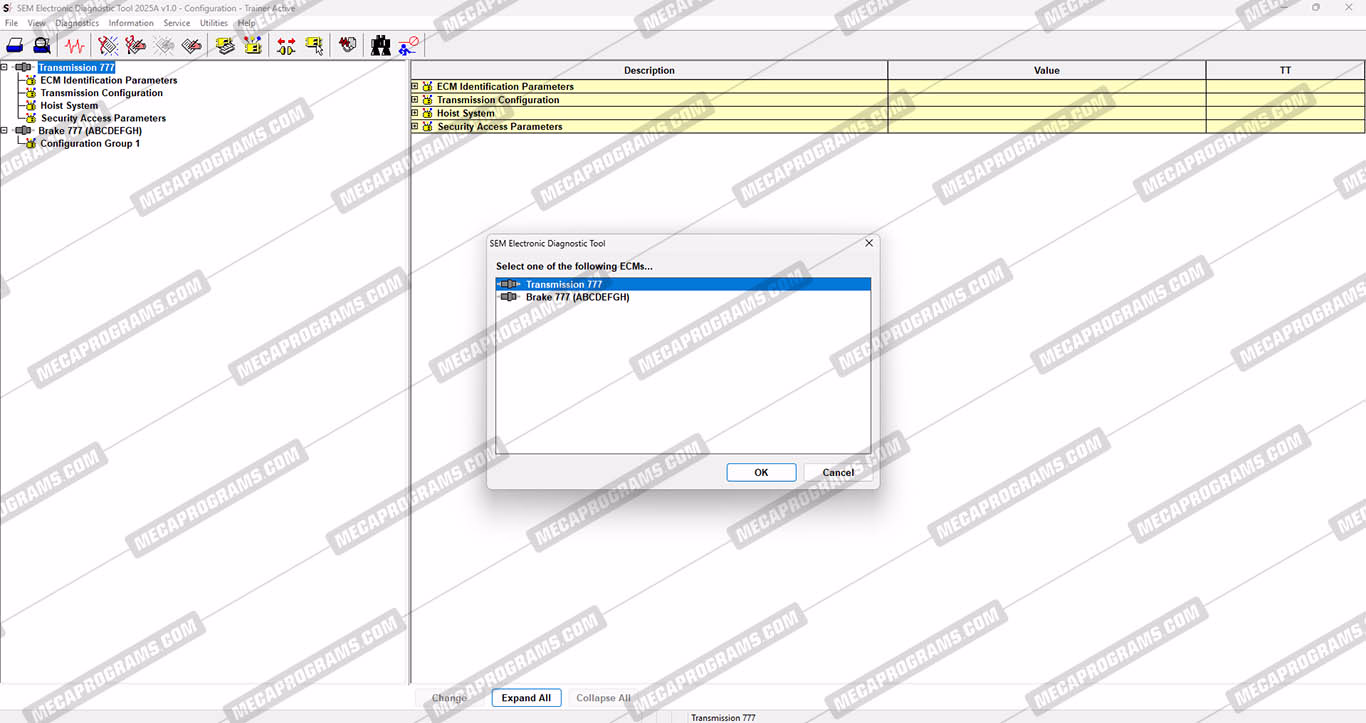The image size is (1366, 723).
Task: Close the SEM Electronic Diagnostic Tool dialog
Action: pos(868,243)
